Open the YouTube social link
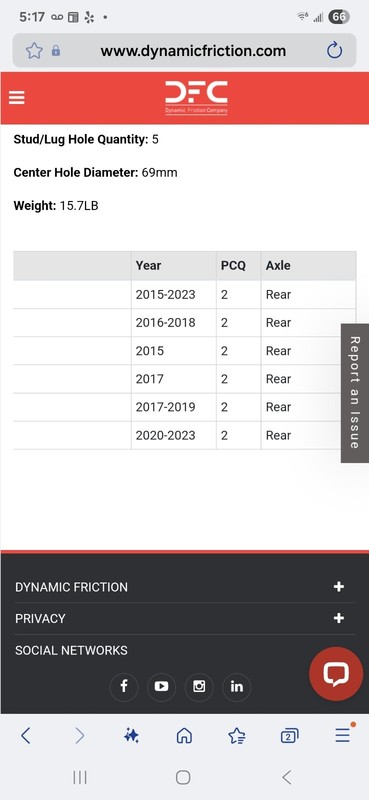This screenshot has height=800, width=369. [161, 686]
